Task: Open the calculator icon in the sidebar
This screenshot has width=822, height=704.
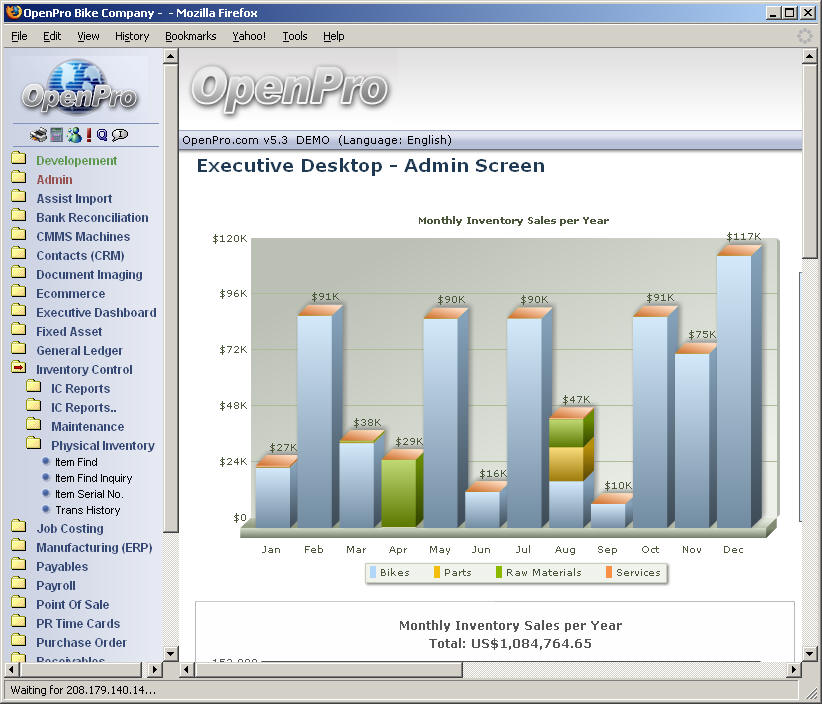Action: 57,135
